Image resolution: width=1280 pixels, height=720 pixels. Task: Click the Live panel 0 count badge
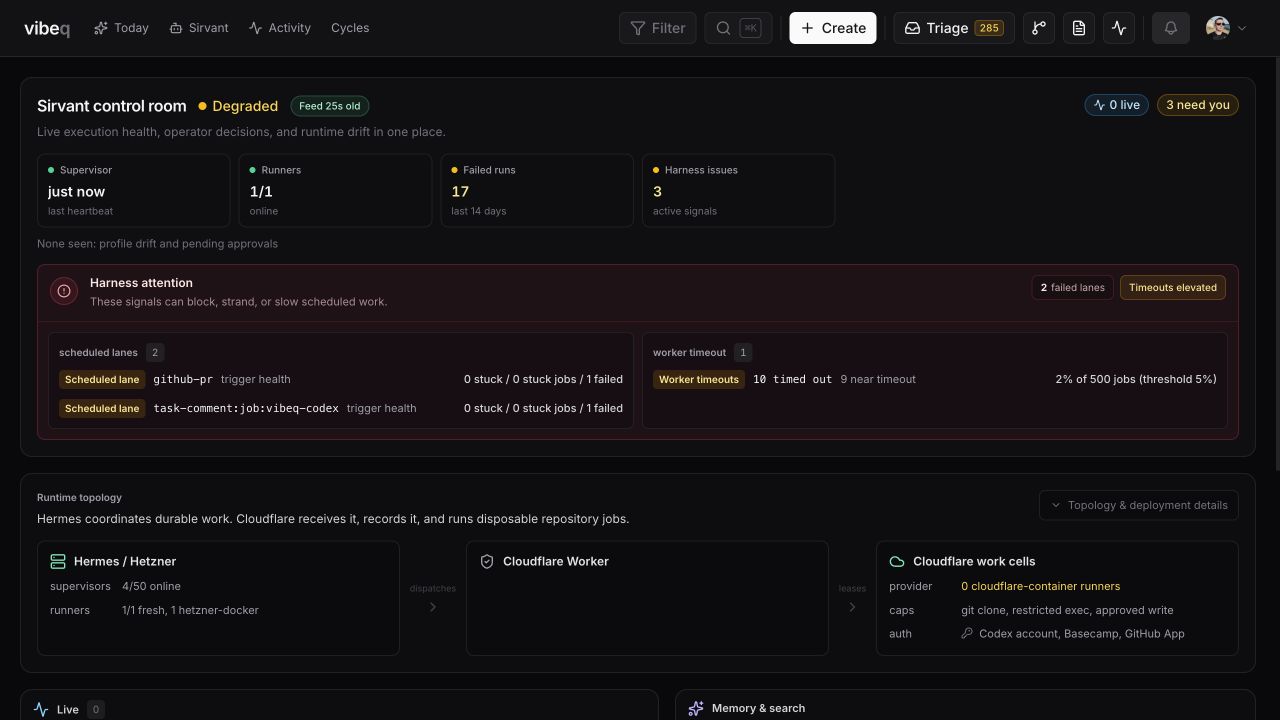(96, 710)
